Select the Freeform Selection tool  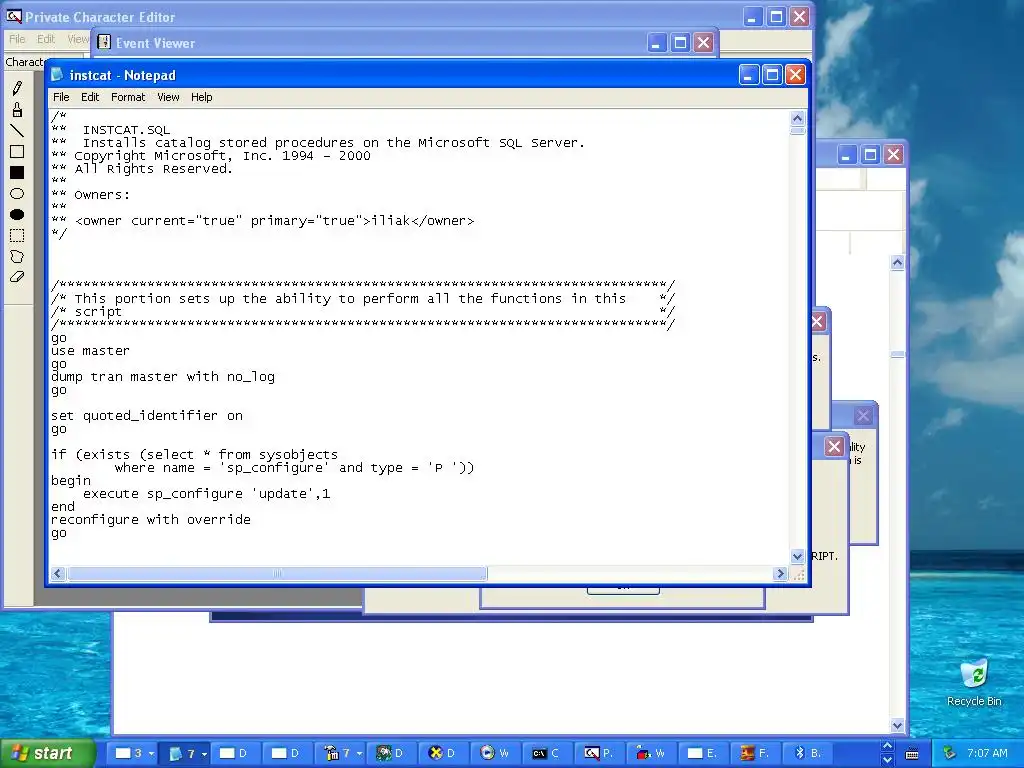17,256
